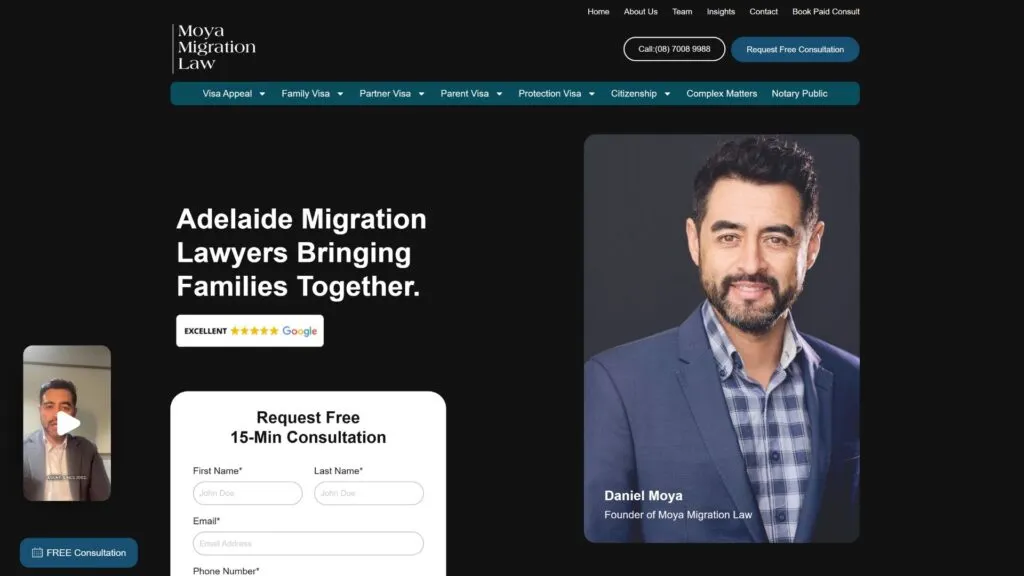Screen dimensions: 1024x576
Task: Click the Call (08) 7008 9988 button
Action: [674, 49]
